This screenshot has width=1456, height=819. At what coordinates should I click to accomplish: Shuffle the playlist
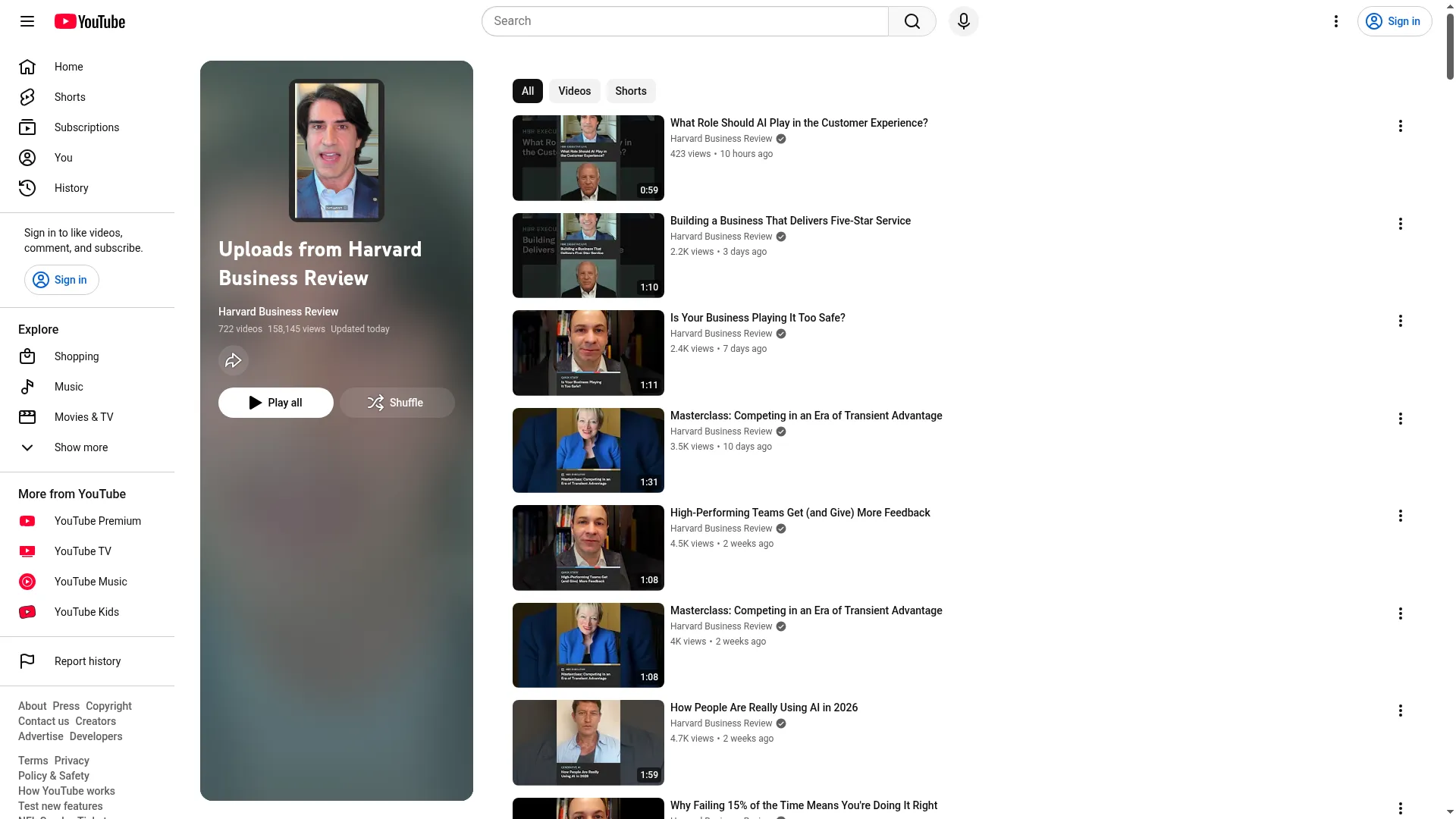(397, 403)
